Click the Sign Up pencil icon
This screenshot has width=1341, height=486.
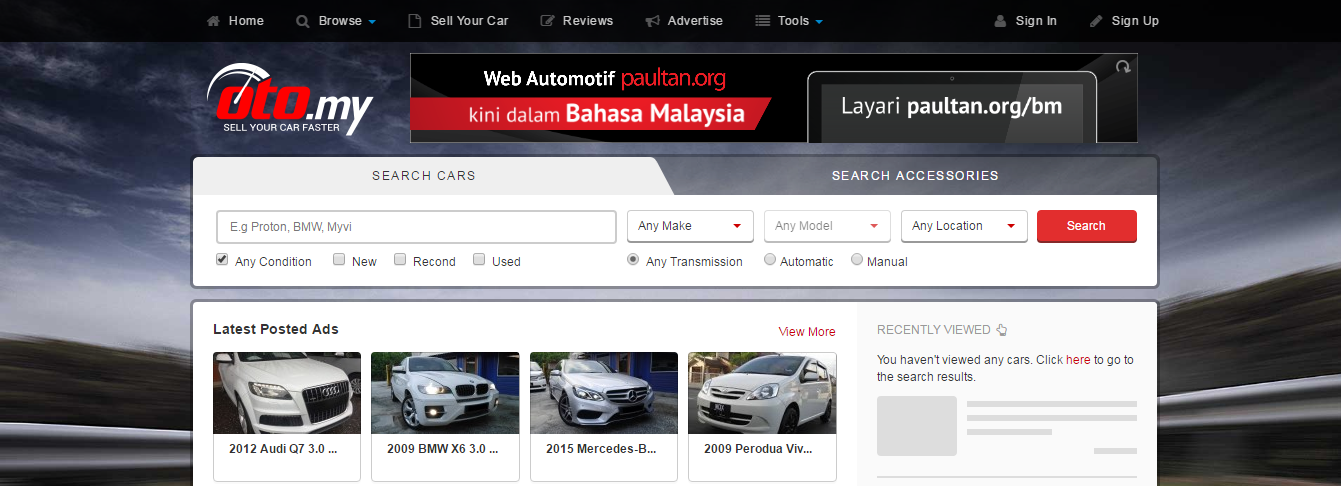[1096, 21]
